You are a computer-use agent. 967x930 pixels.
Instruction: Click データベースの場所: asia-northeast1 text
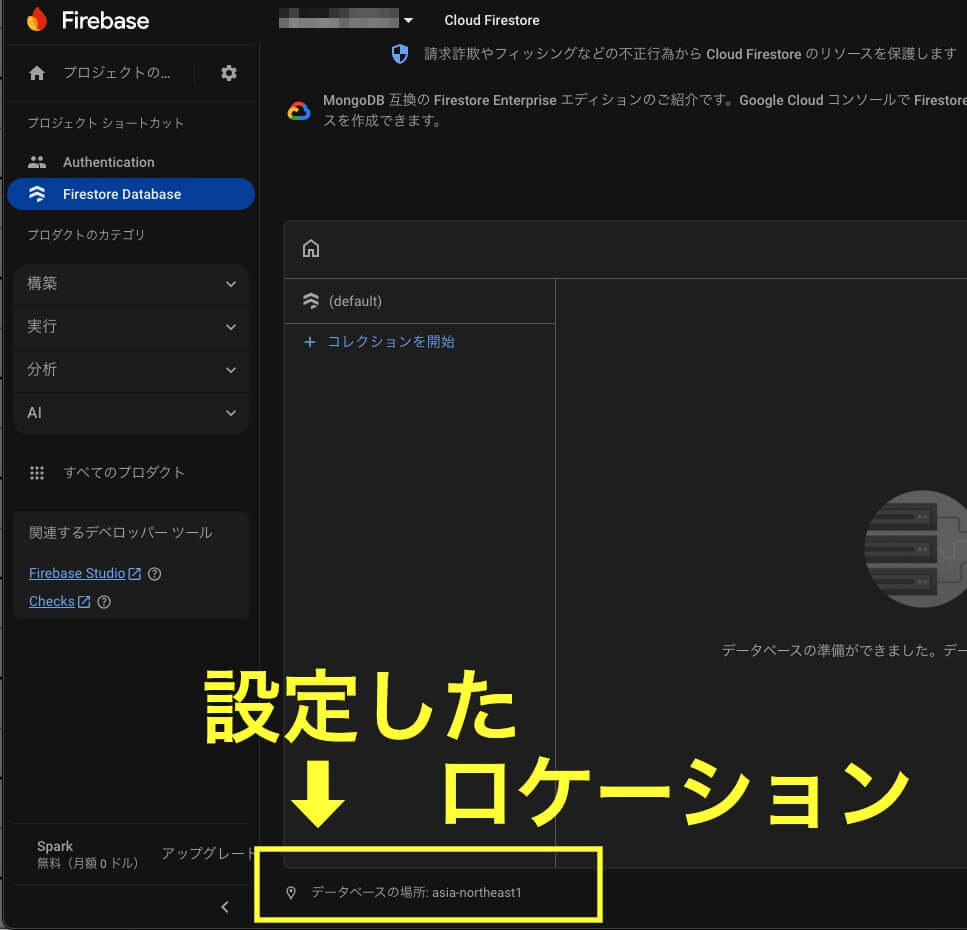[x=416, y=892]
